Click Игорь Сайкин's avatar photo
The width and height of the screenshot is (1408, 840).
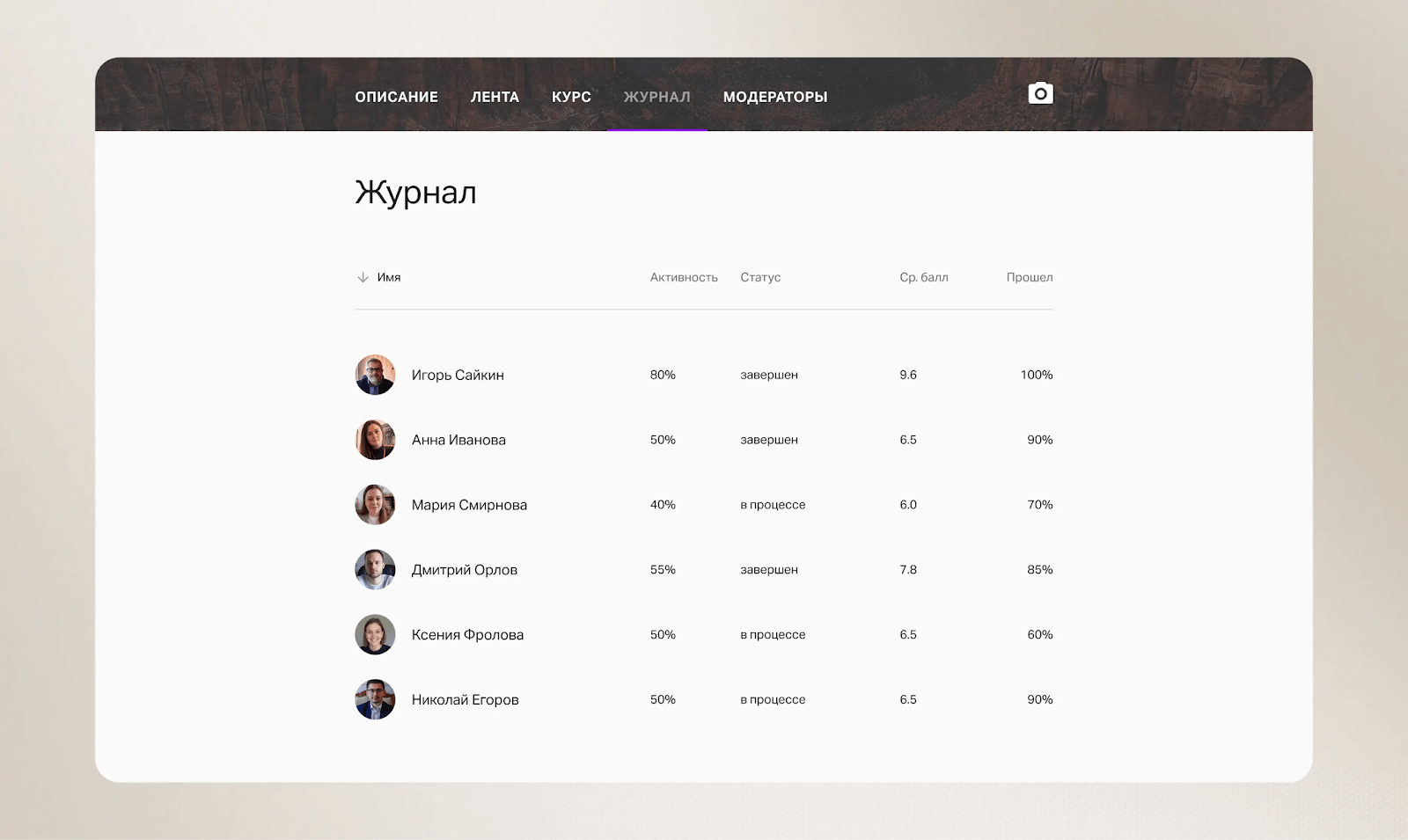375,376
